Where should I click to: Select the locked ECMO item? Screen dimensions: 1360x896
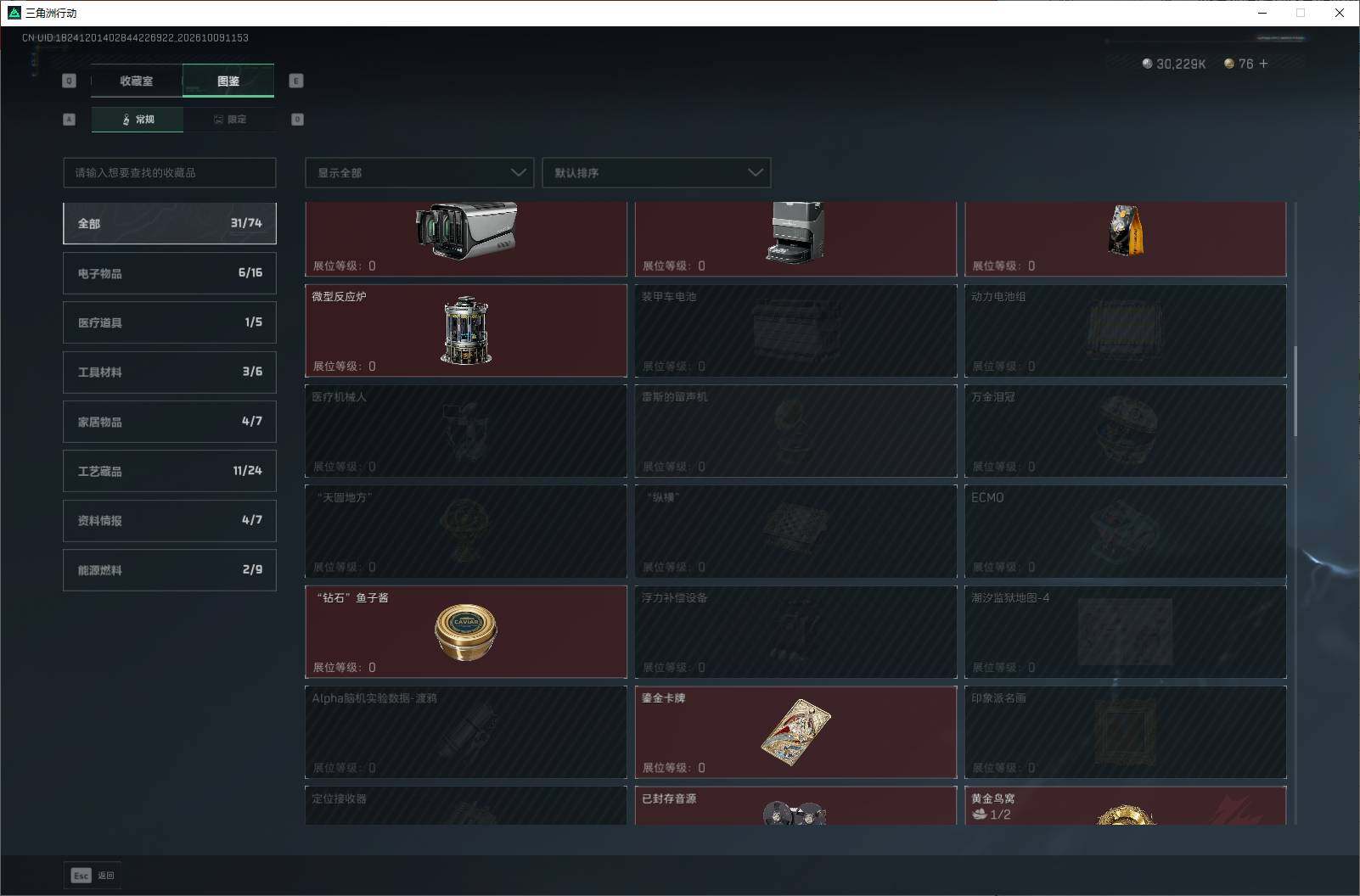(x=1126, y=531)
